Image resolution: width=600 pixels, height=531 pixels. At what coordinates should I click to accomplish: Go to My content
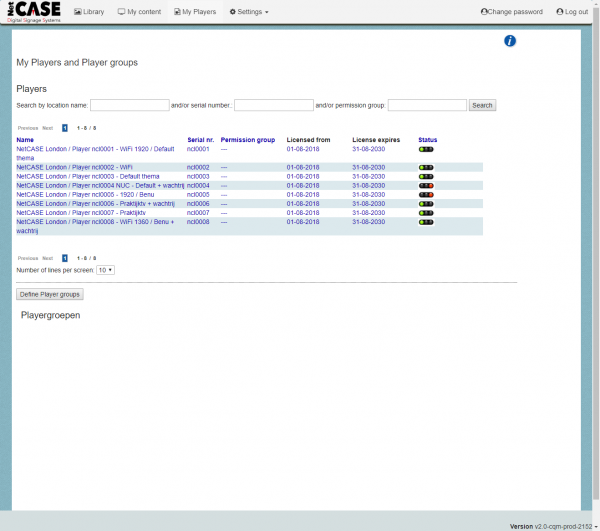click(139, 12)
